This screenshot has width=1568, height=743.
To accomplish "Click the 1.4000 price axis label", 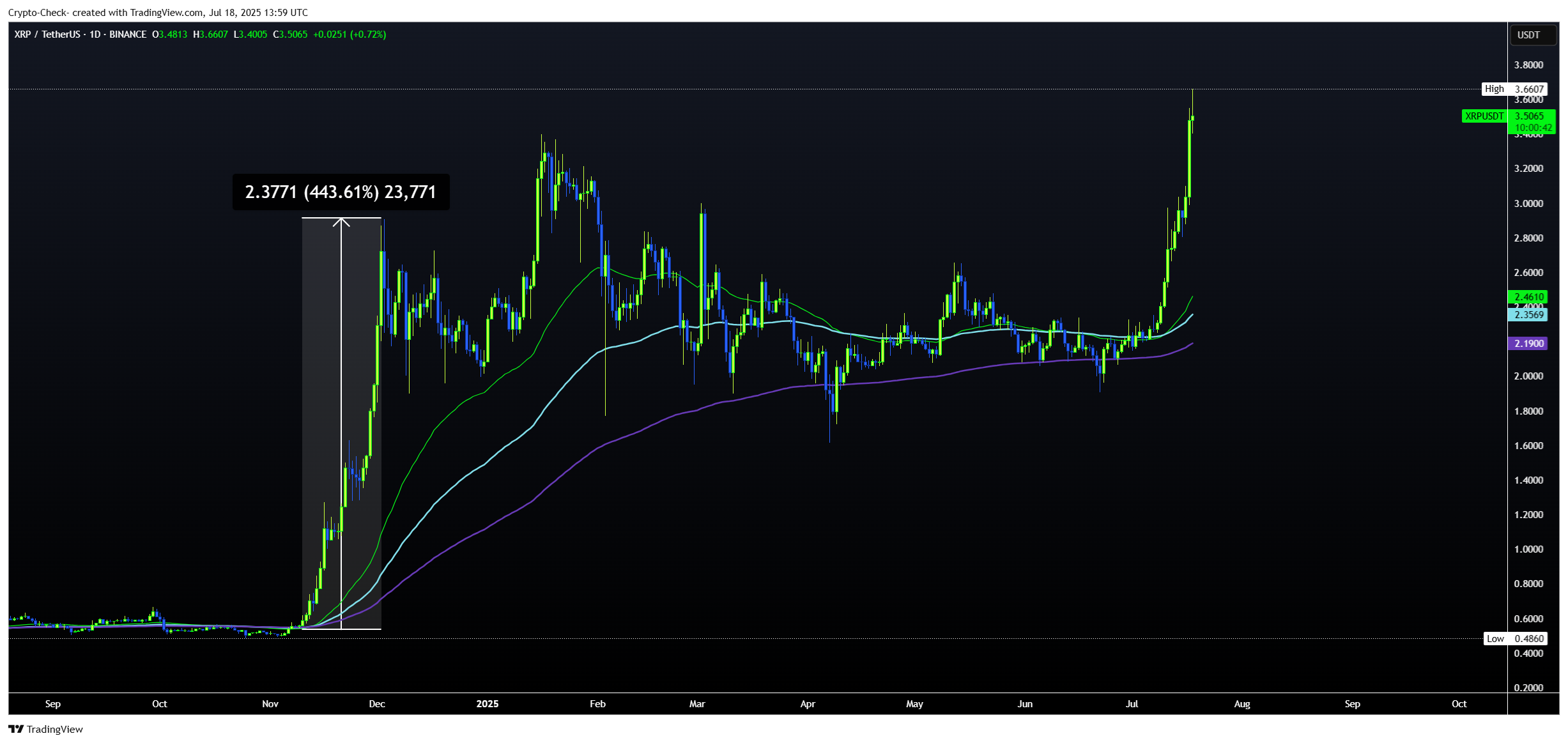I will click(x=1529, y=480).
